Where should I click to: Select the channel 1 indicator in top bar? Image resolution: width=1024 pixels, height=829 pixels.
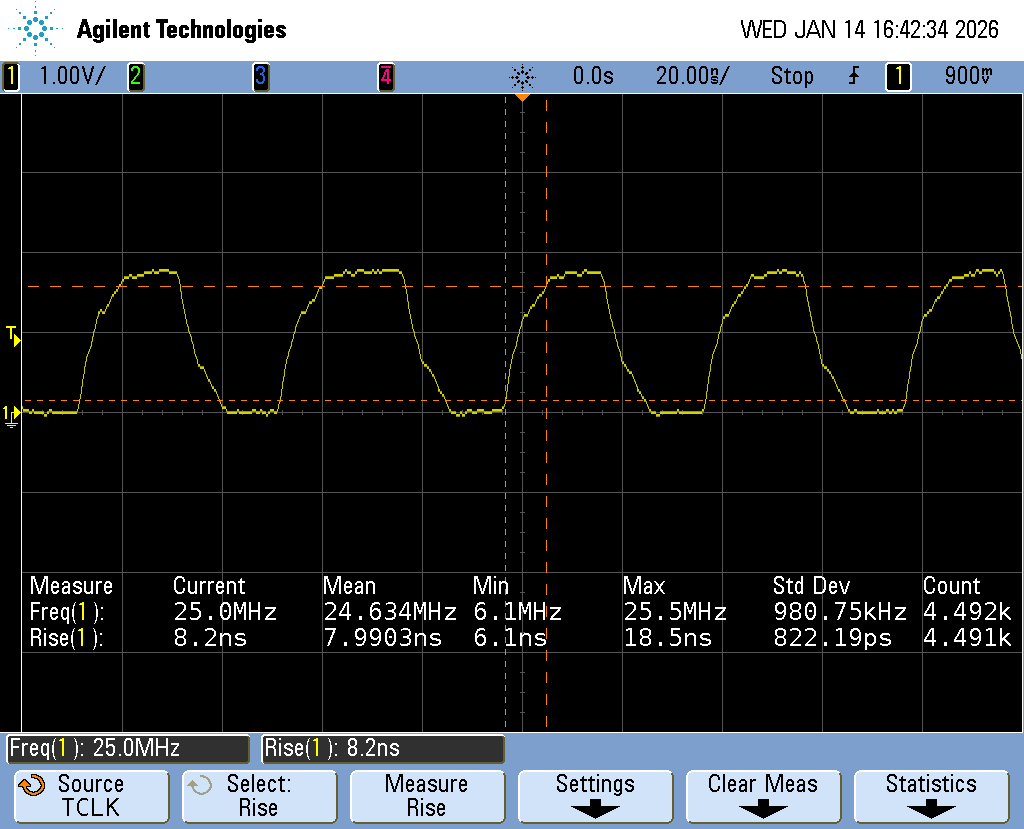(x=11, y=76)
